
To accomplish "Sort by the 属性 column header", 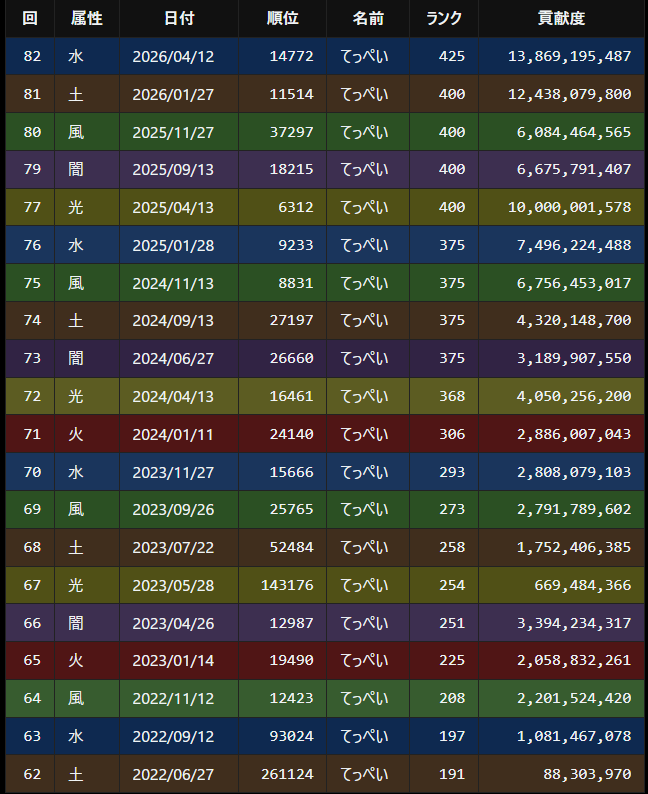I will pyautogui.click(x=87, y=19).
